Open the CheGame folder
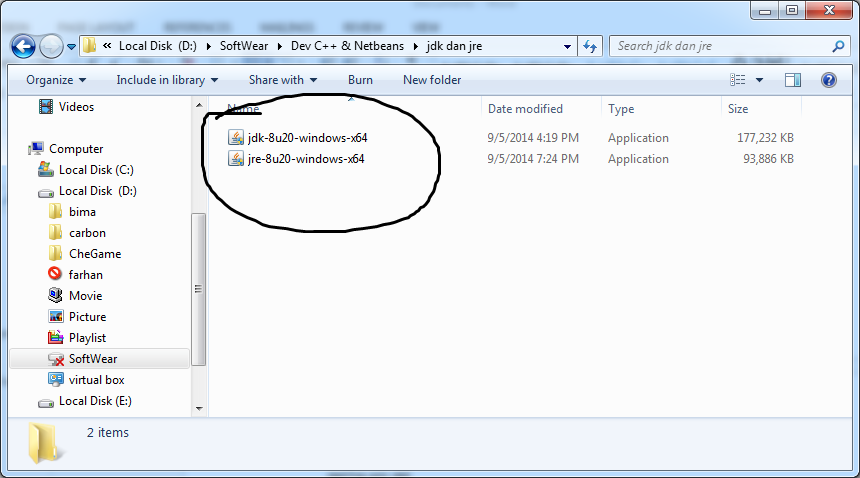Image resolution: width=860 pixels, height=478 pixels. coord(95,254)
